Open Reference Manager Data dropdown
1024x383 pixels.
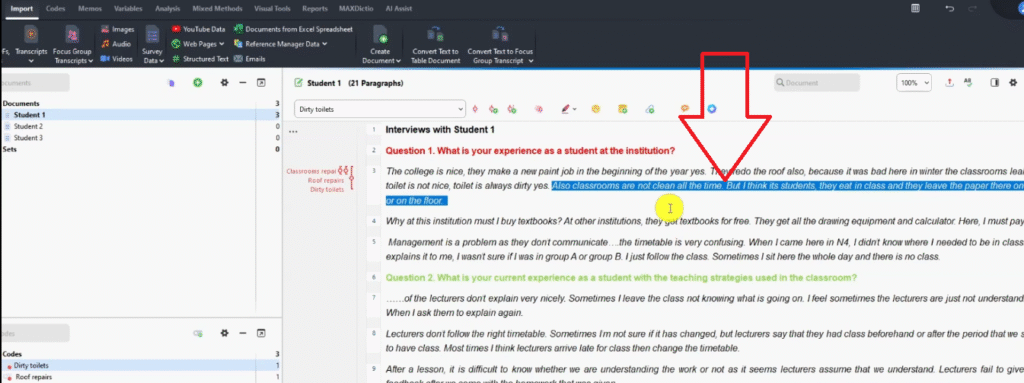[x=281, y=44]
